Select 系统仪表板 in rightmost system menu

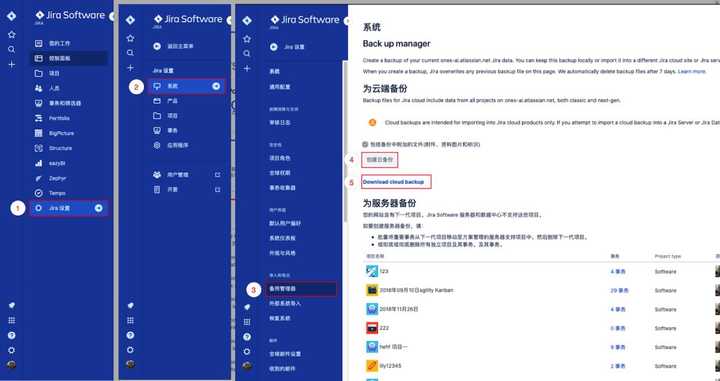(x=282, y=238)
